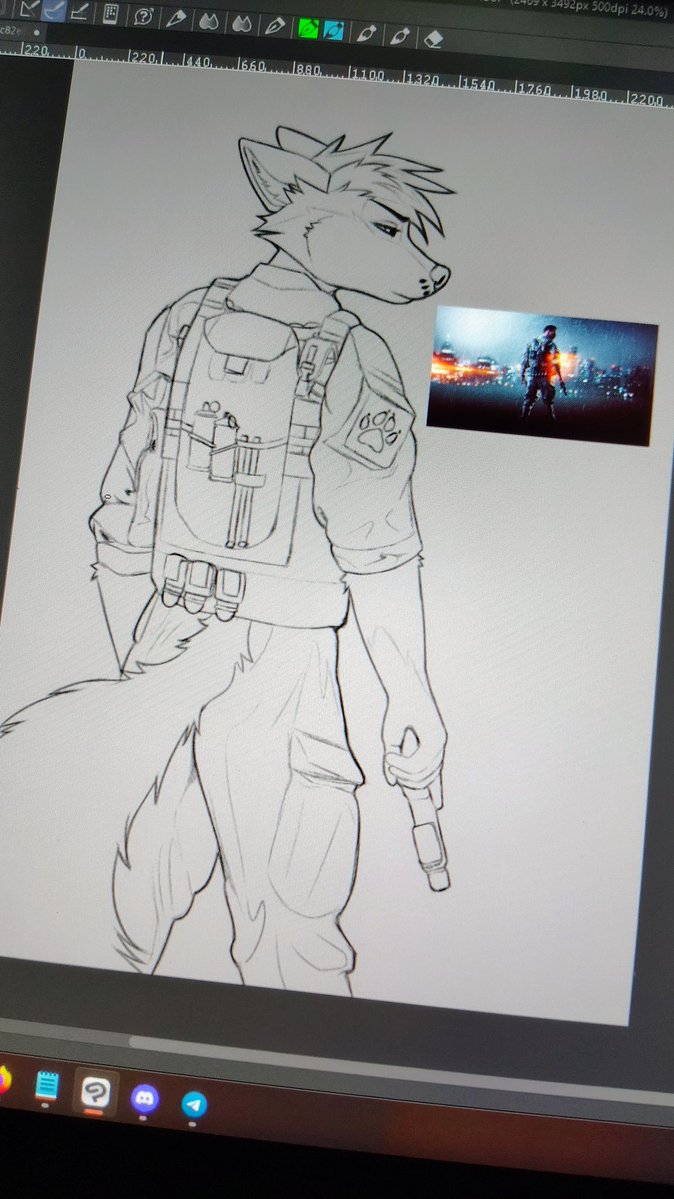Image resolution: width=674 pixels, height=1199 pixels.
Task: Click the Battlefield reference image on the canvas
Action: pos(542,375)
